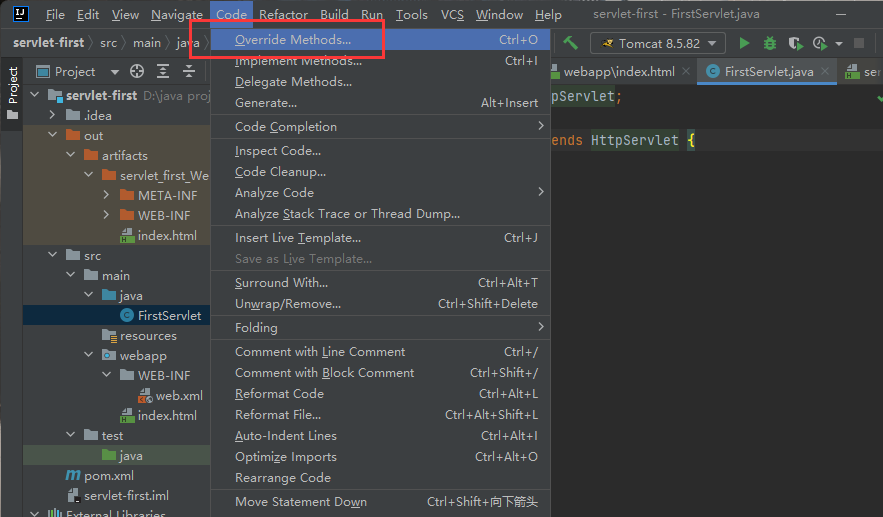Viewport: 883px width, 517px height.
Task: Collapse the artifacts folder node
Action: (70, 156)
